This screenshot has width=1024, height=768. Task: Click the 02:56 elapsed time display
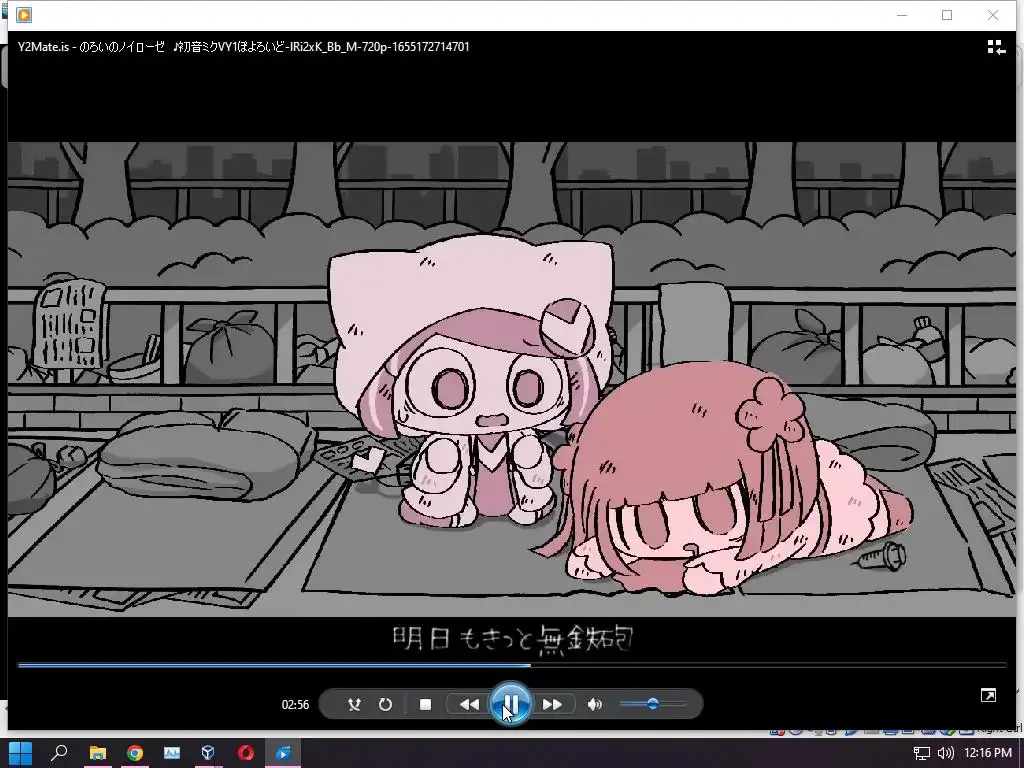295,705
